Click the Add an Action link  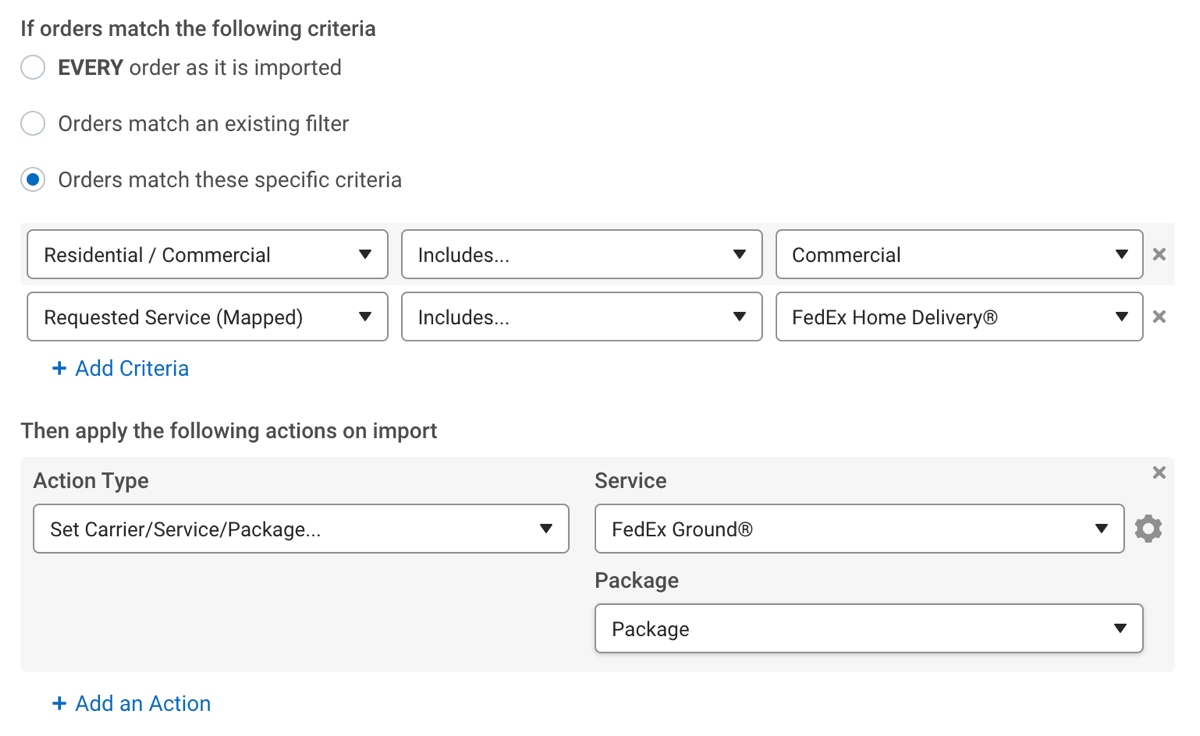point(131,703)
